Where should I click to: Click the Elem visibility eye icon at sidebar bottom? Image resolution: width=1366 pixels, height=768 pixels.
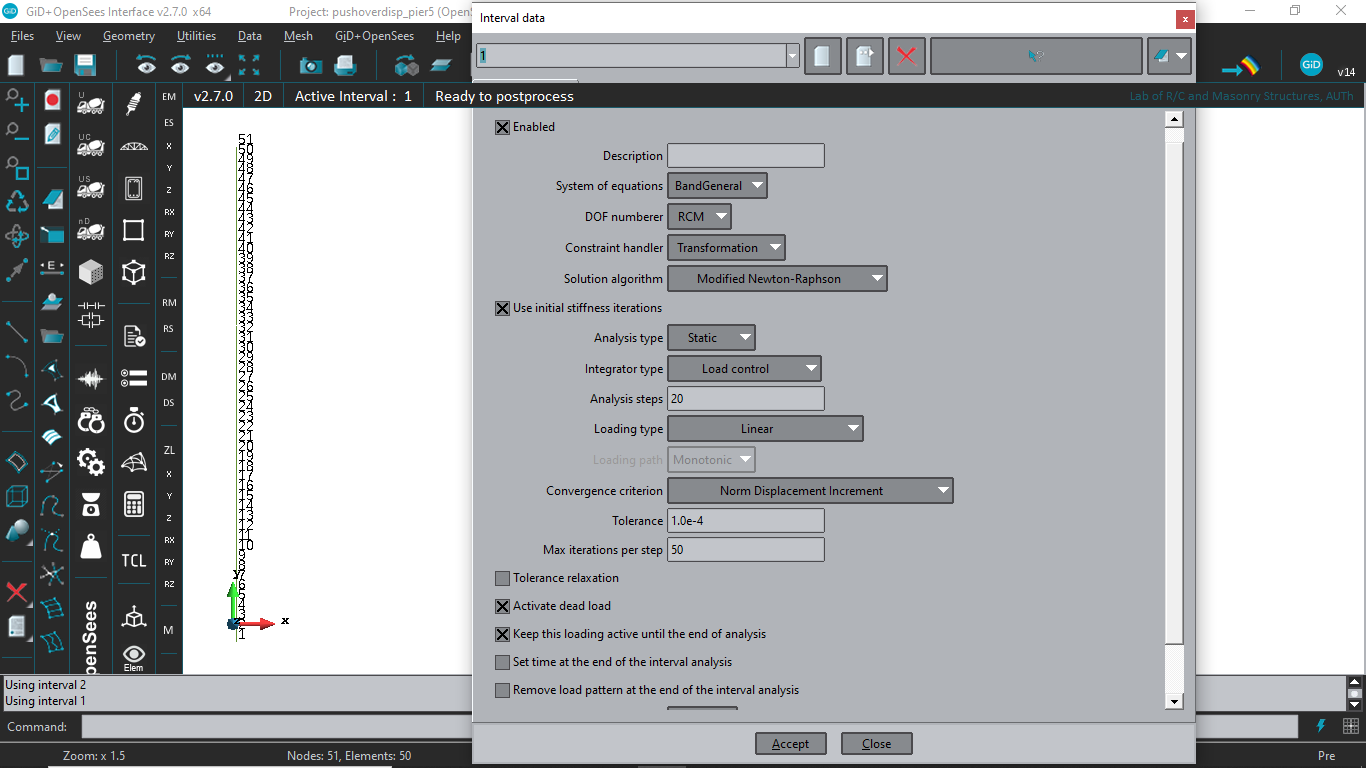pos(133,652)
